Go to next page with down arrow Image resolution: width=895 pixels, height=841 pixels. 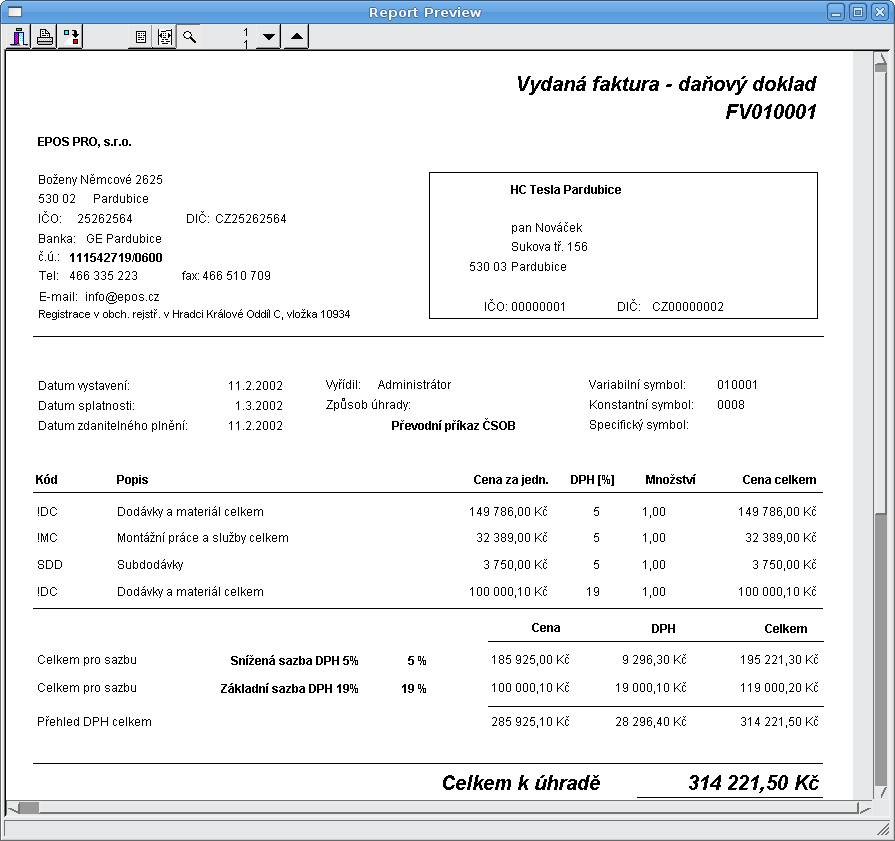coord(268,38)
